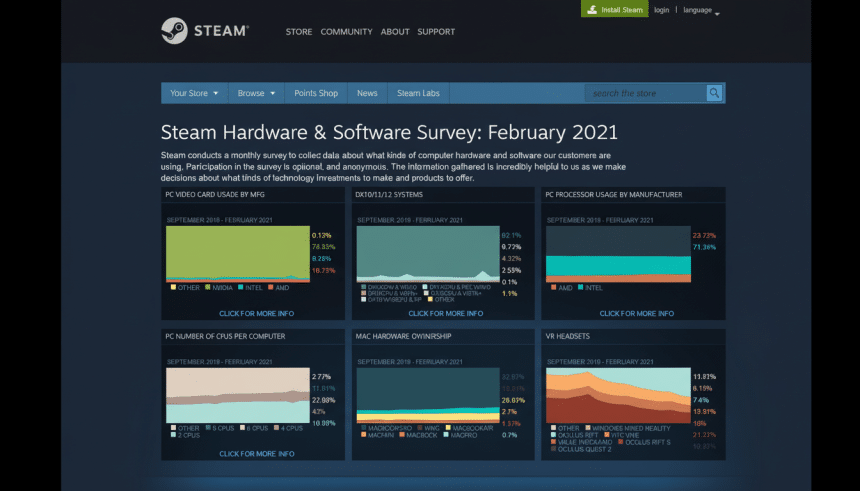Click the NVIDIA green legend swatch
The image size is (860, 491).
point(208,287)
